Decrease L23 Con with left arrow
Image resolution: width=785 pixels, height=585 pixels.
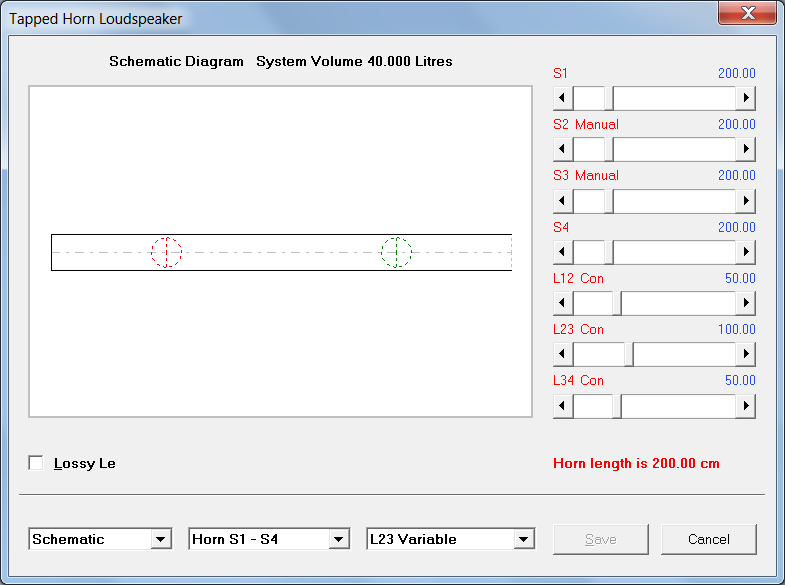tap(563, 354)
